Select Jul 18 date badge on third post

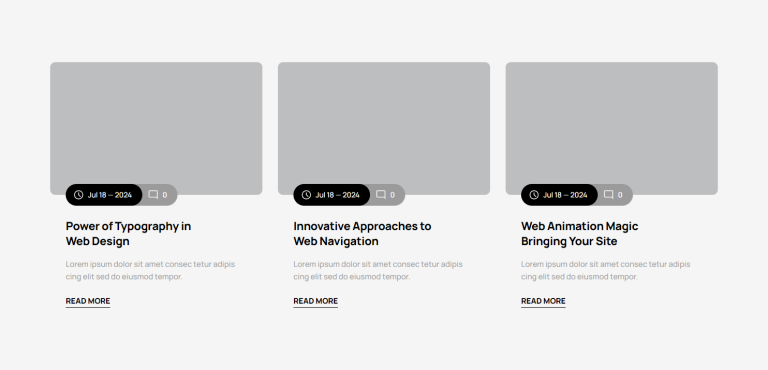(559, 195)
